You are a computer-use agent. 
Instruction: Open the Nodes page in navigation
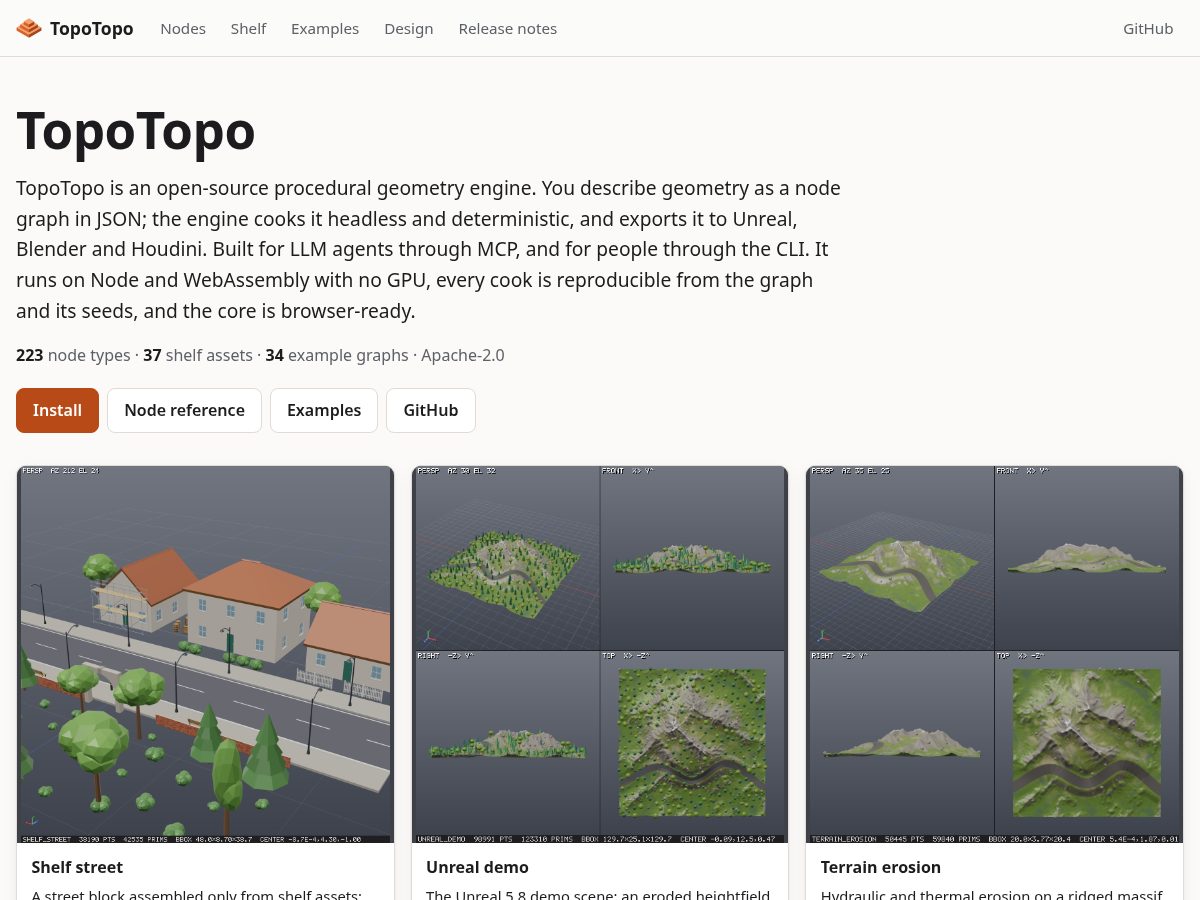click(x=183, y=29)
